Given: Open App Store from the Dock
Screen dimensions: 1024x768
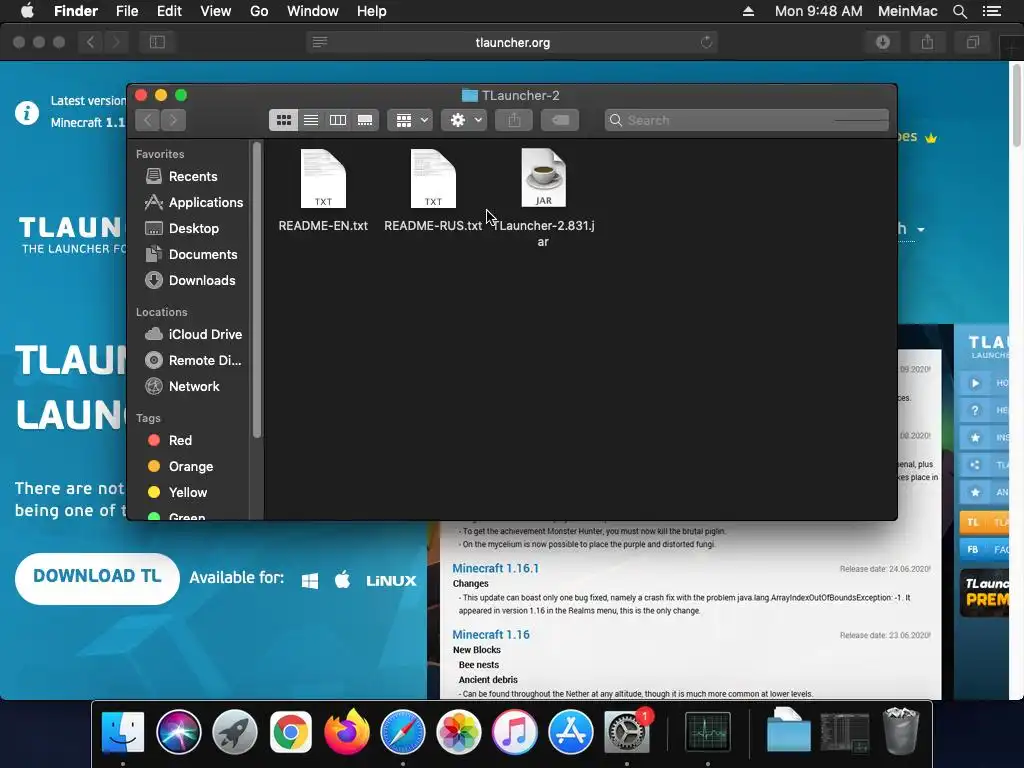Looking at the screenshot, I should tap(571, 731).
